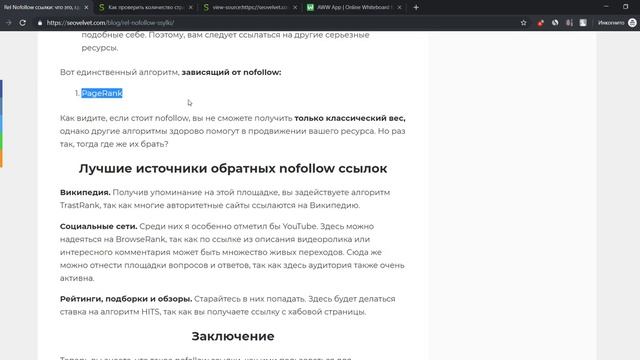
Task: Click the red extension icon
Action: point(540,23)
